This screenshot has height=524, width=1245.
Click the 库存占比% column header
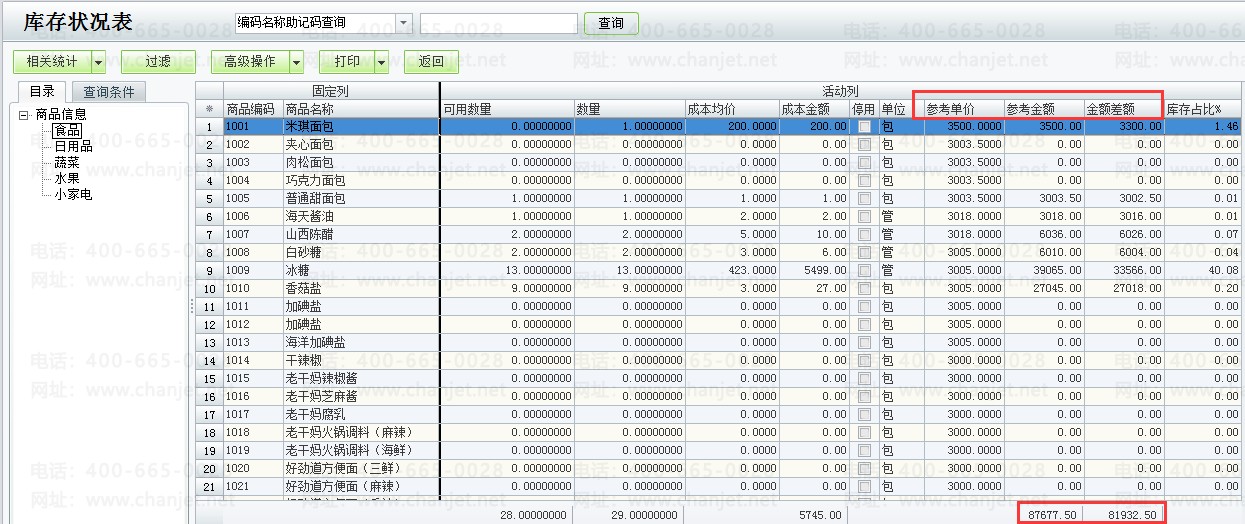point(1201,108)
